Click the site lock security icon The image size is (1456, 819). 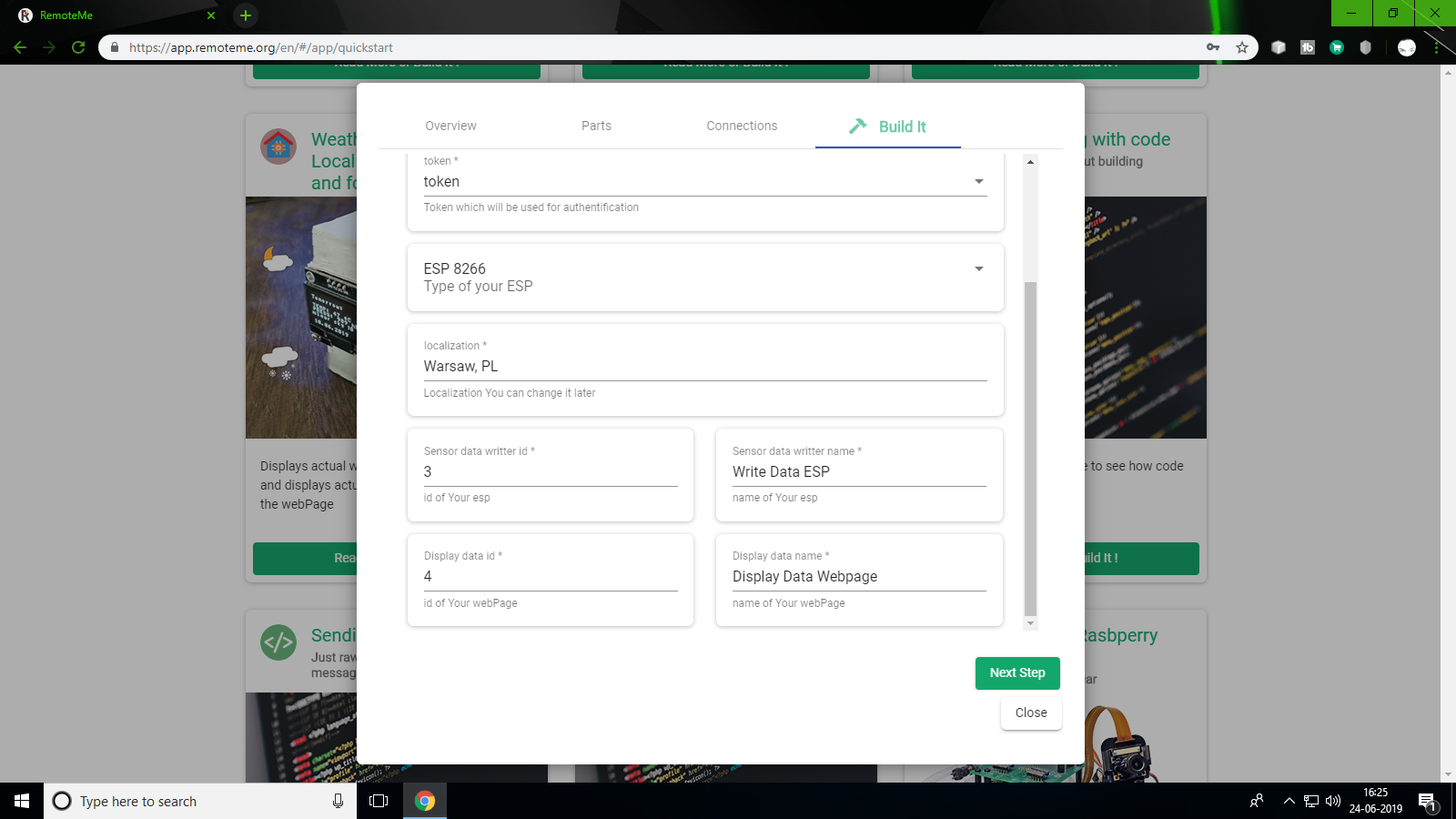115,47
